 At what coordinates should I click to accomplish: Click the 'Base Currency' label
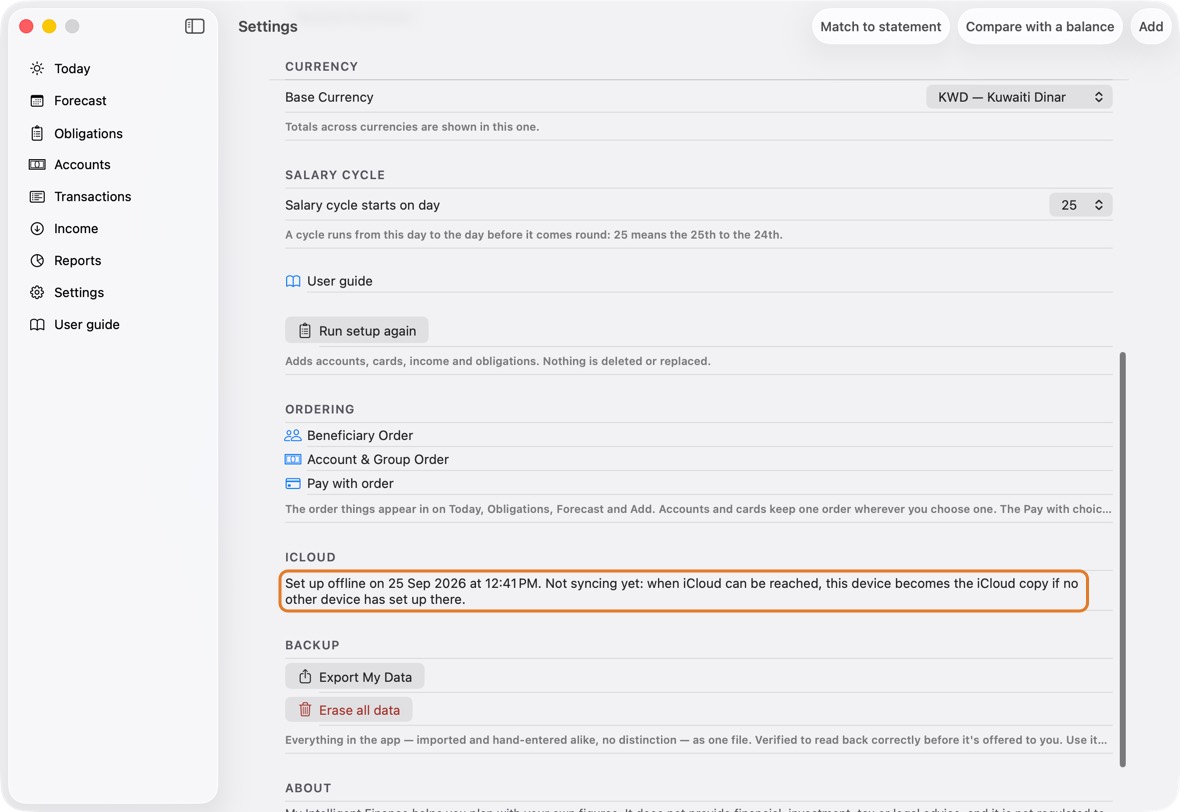pyautogui.click(x=329, y=97)
